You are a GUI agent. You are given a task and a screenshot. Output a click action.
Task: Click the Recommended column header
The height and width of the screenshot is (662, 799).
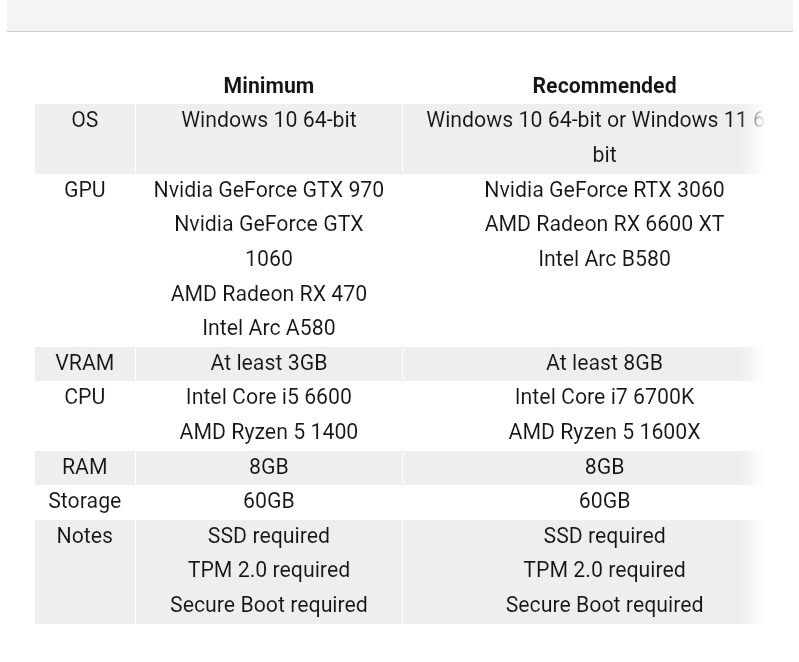tap(604, 86)
